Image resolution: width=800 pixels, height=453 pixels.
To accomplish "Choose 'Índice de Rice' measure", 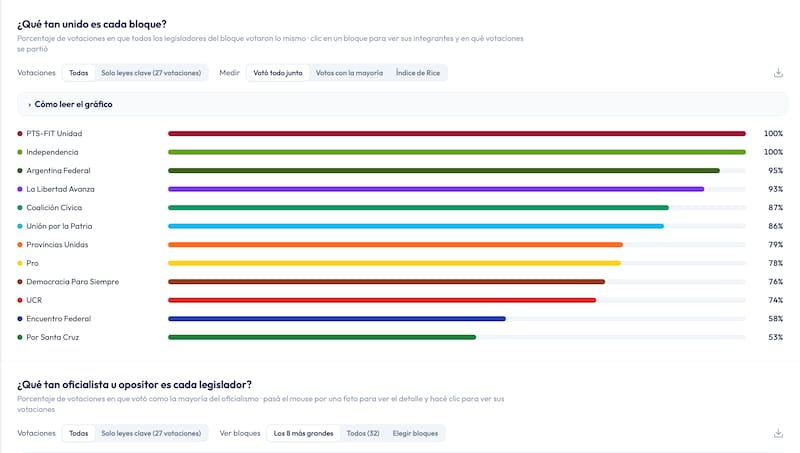I will (418, 73).
